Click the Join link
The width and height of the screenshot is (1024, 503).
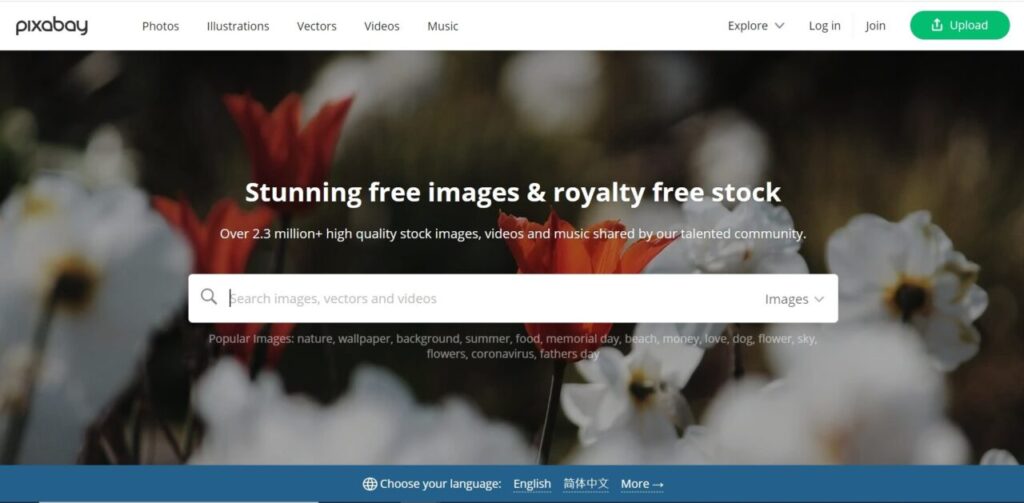tap(876, 25)
